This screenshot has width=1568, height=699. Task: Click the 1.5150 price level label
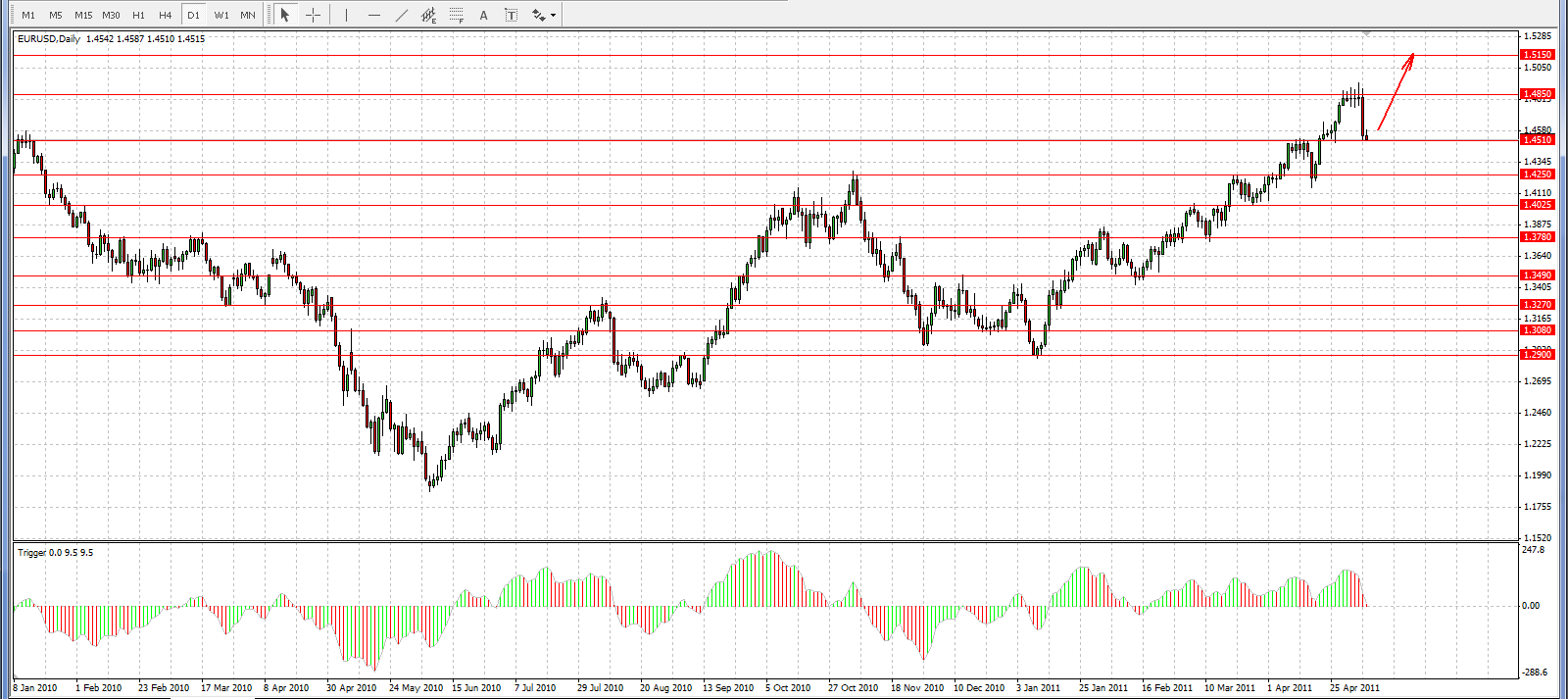point(1536,55)
